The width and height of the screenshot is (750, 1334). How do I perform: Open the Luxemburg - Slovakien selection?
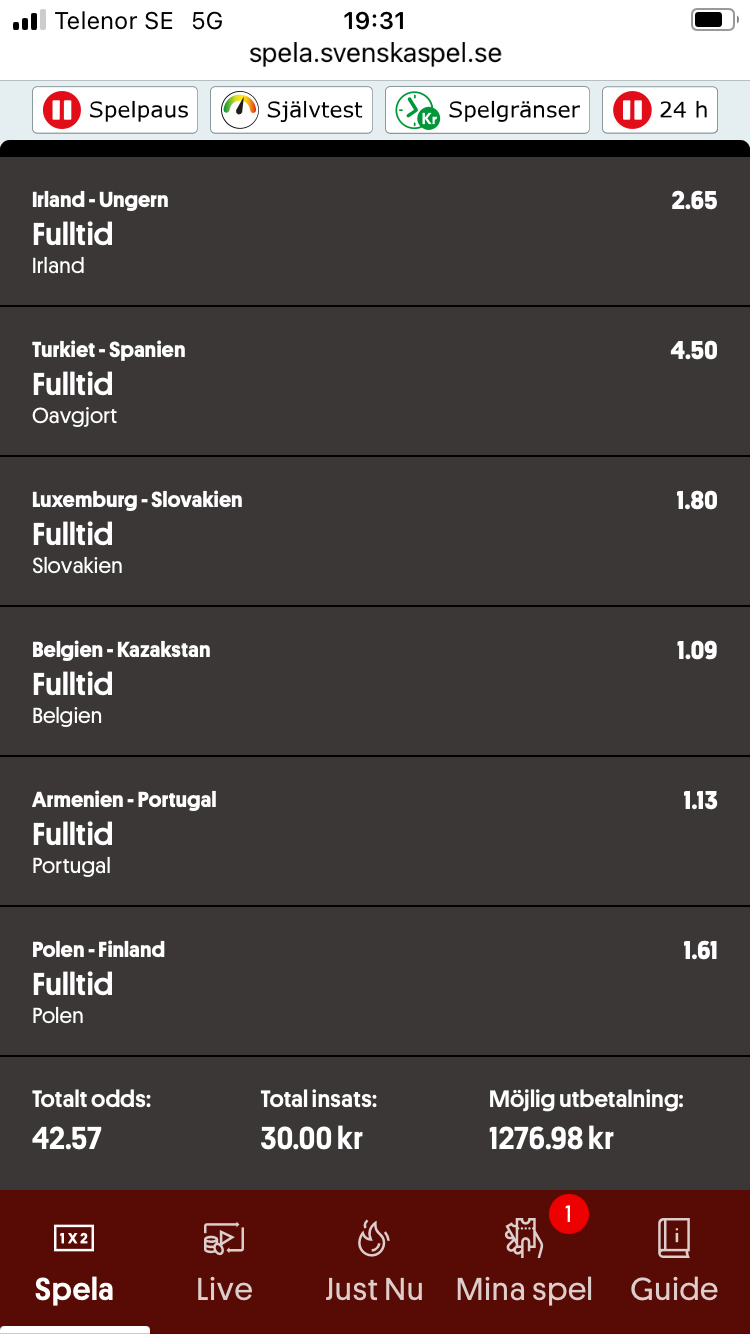pos(375,532)
